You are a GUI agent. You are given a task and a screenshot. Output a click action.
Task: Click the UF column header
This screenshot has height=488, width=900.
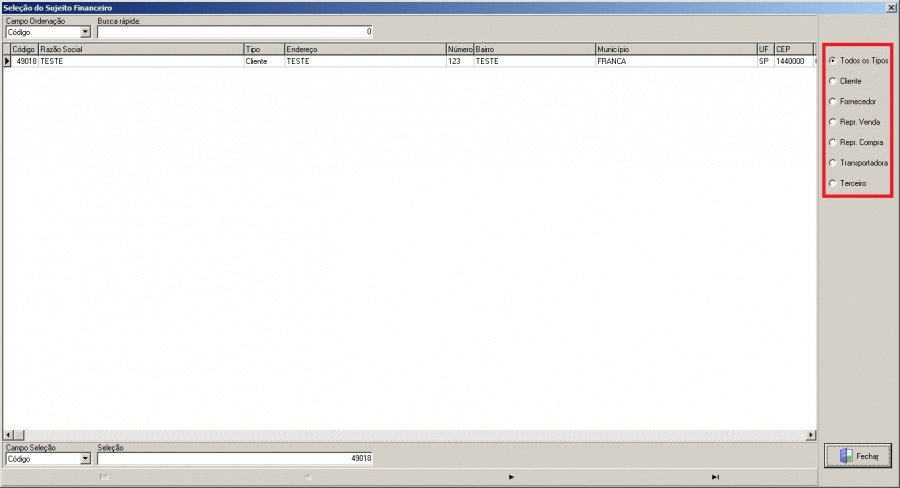[x=766, y=49]
